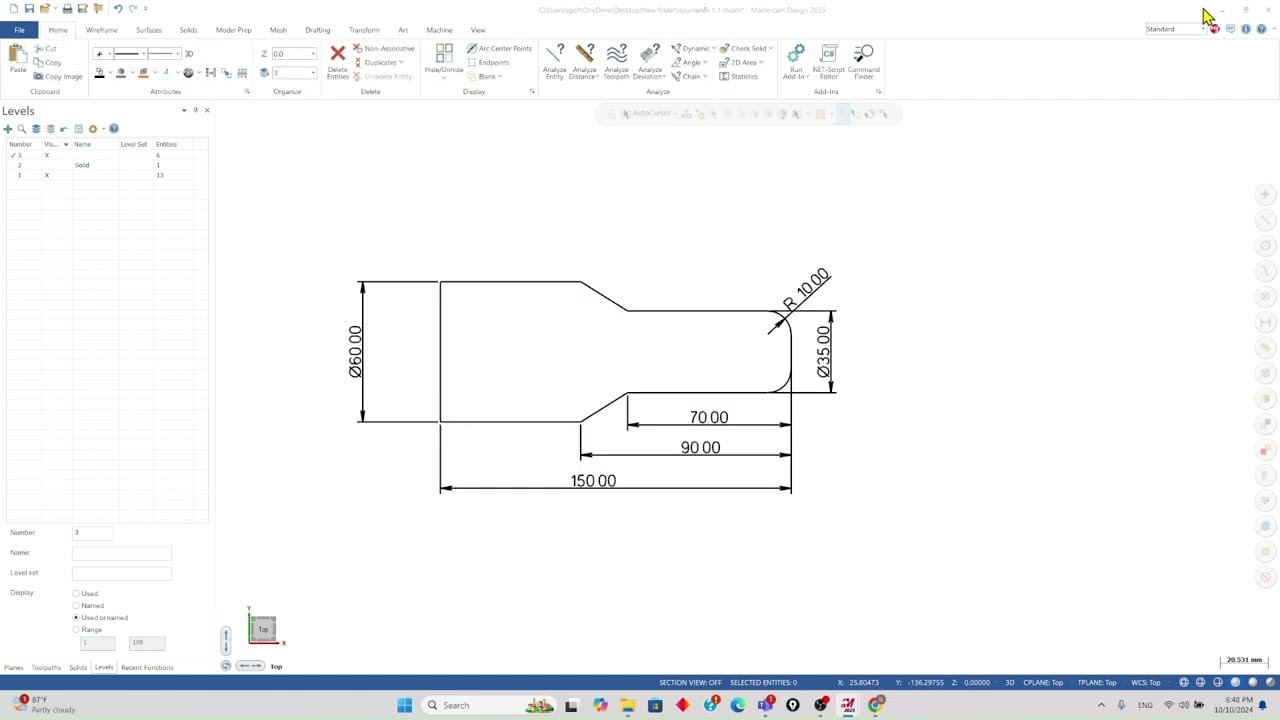Open Levels display options gear
Viewport: 1280px width, 720px height.
[x=93, y=129]
